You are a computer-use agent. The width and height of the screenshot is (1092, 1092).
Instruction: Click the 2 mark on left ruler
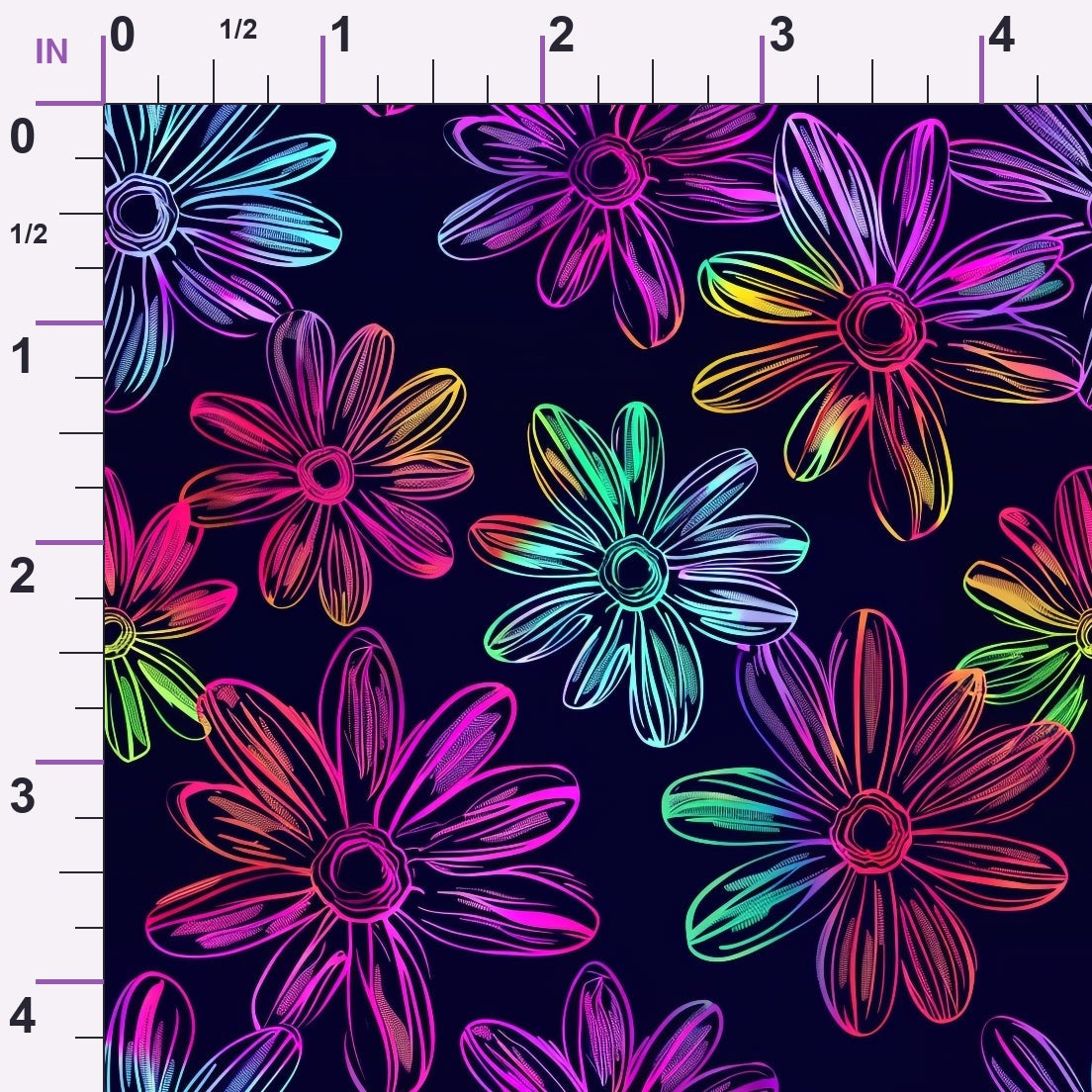pos(23,576)
